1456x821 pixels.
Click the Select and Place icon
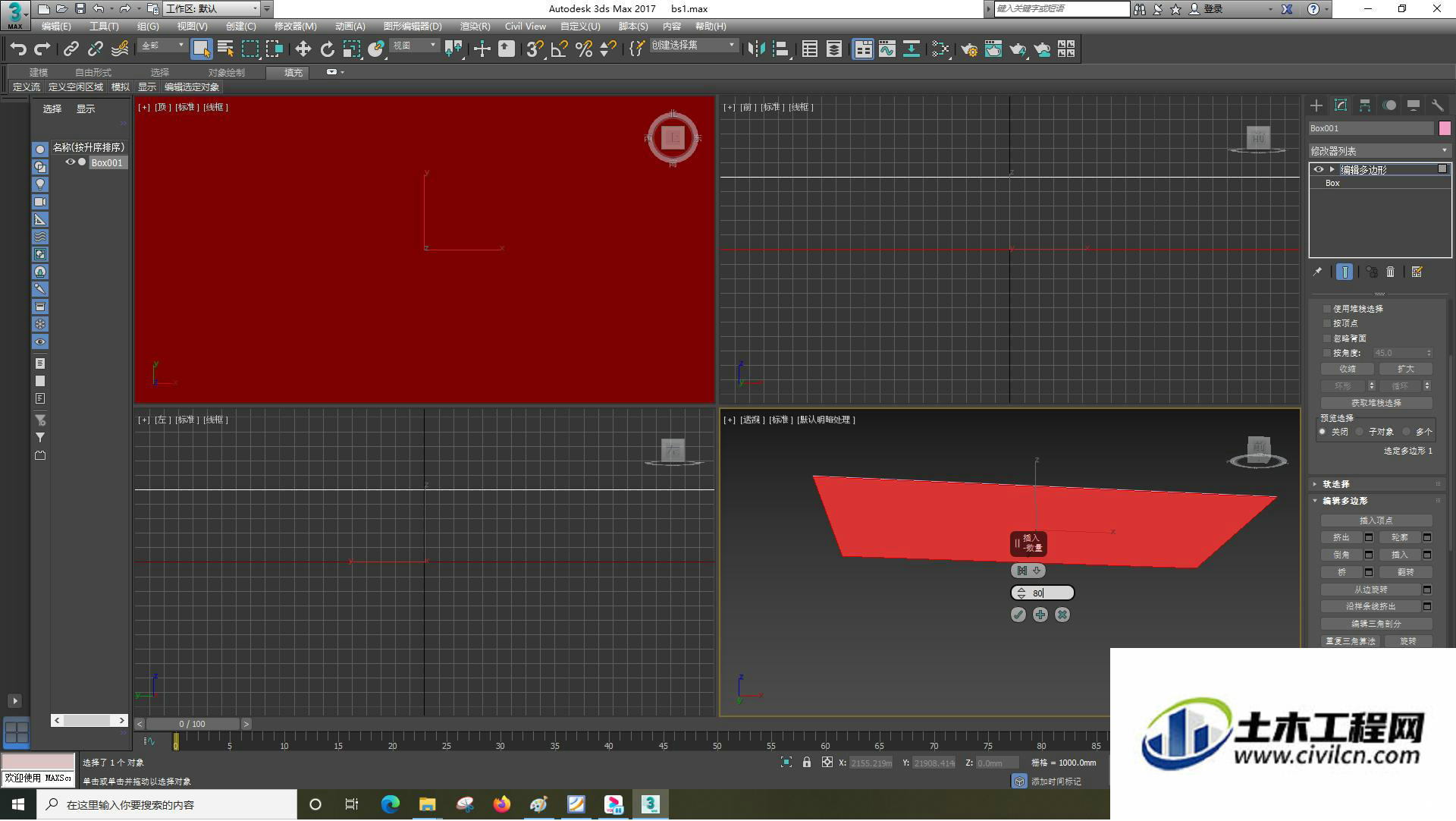click(375, 49)
